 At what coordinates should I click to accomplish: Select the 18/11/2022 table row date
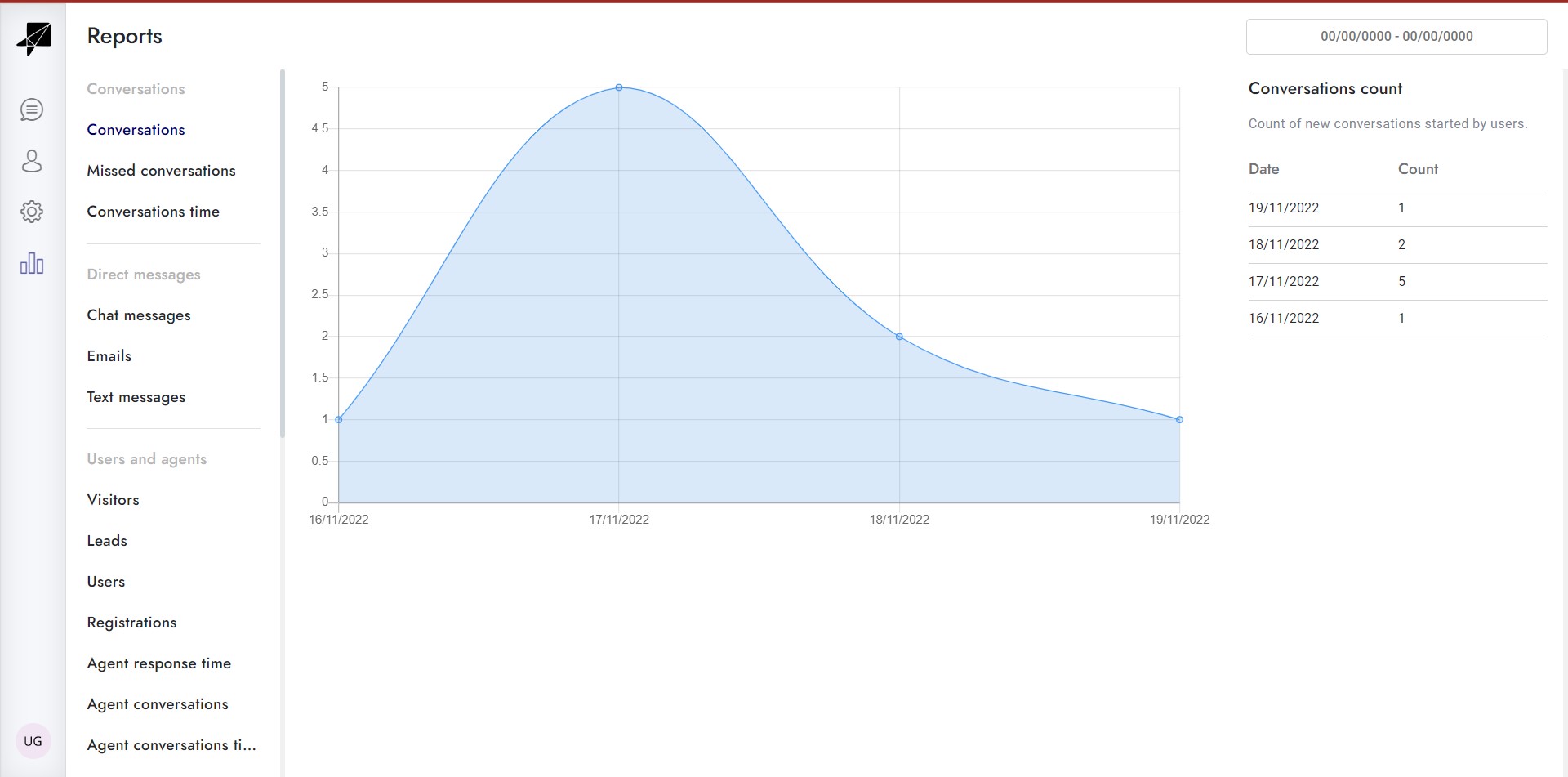(x=1284, y=245)
